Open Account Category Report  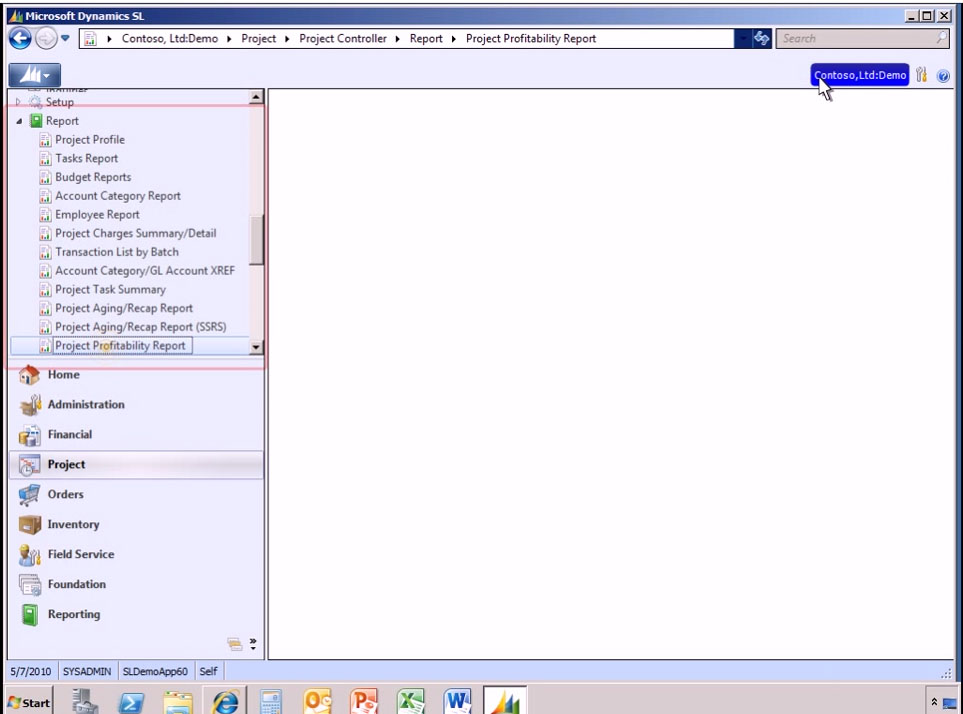118,196
